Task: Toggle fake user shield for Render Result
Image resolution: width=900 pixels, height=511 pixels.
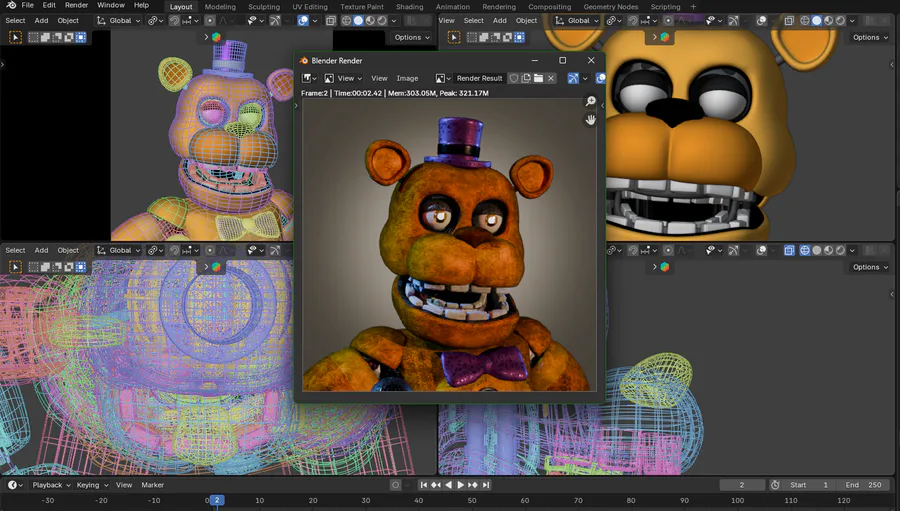Action: coord(514,78)
